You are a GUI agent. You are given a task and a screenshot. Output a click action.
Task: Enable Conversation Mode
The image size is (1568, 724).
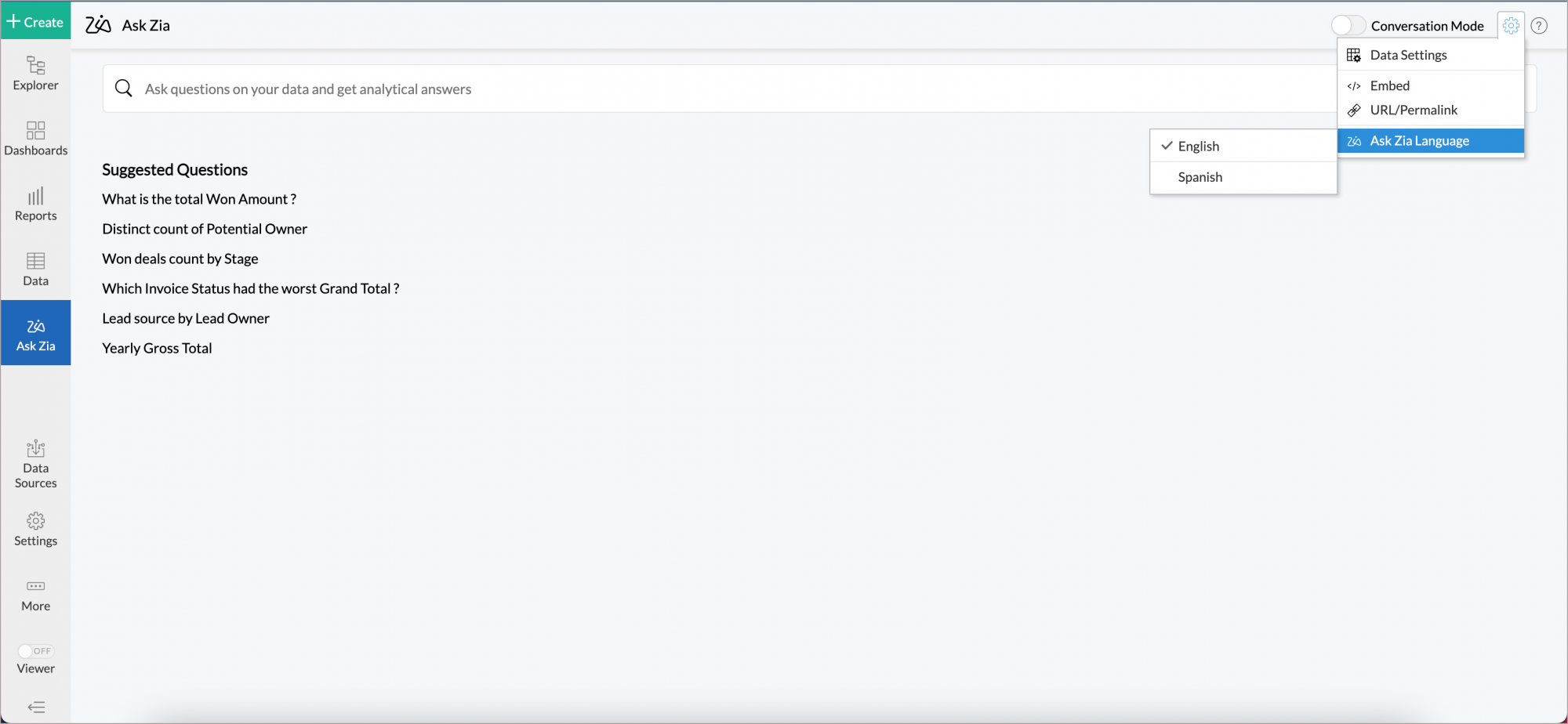(x=1348, y=25)
